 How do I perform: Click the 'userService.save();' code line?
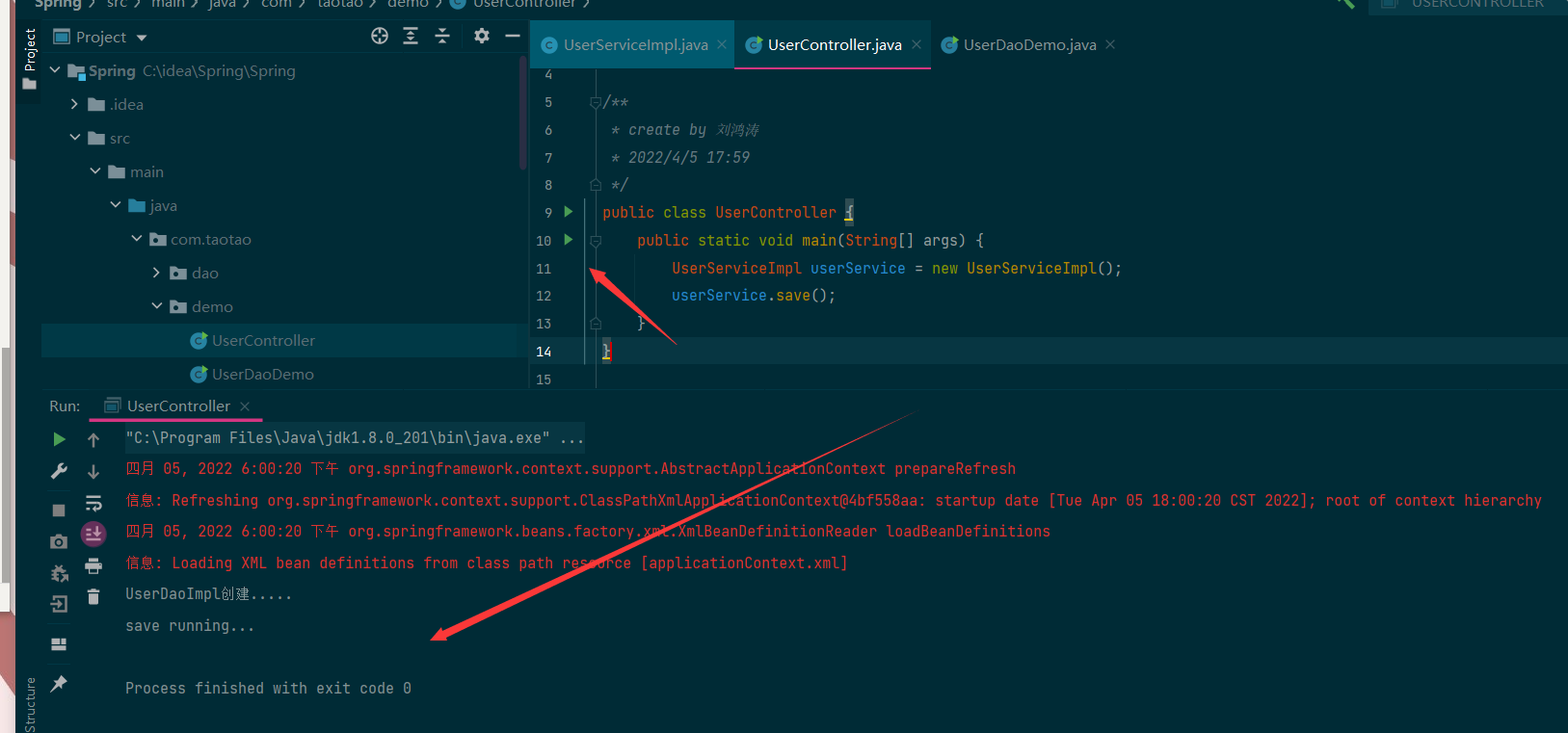click(754, 296)
